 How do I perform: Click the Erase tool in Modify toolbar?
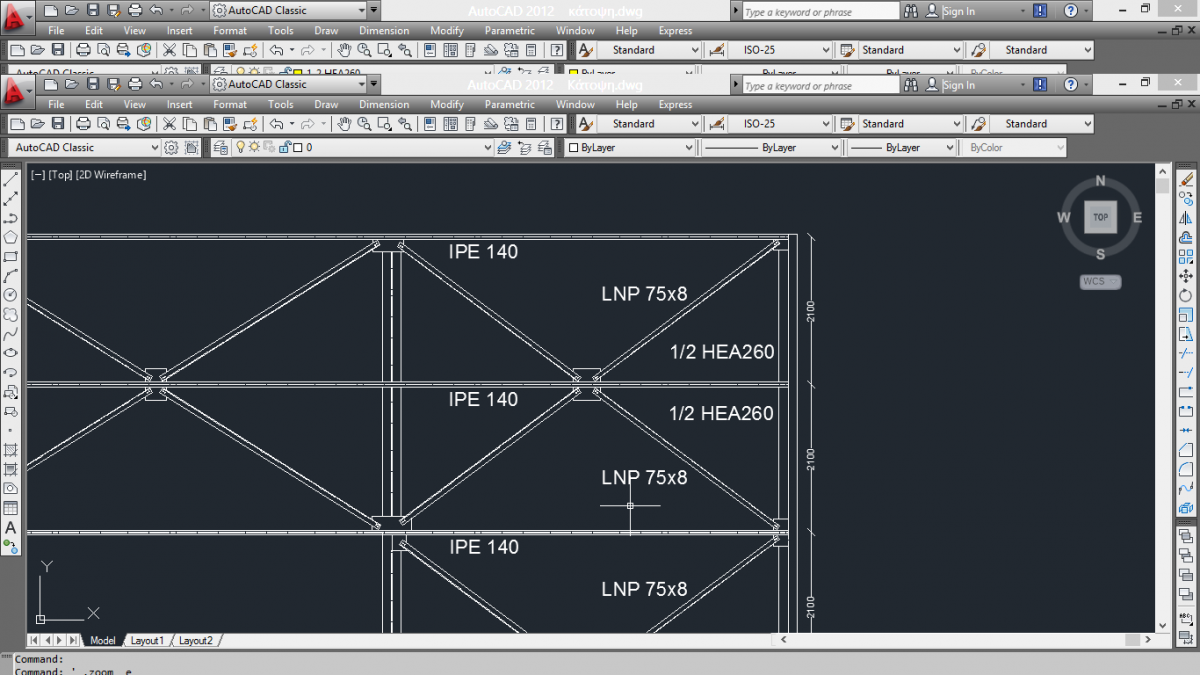tap(1187, 180)
